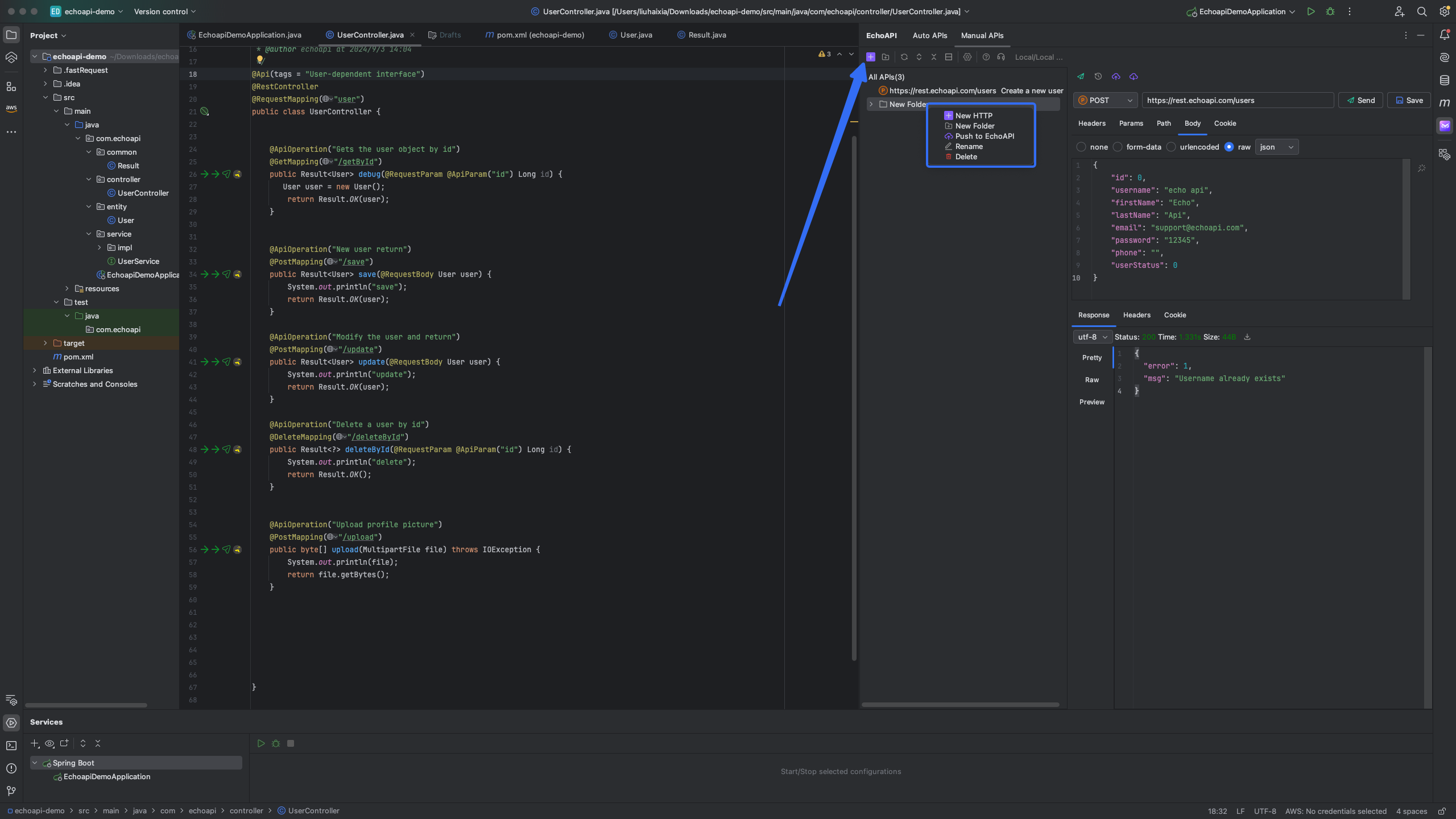
Task: Choose Delete from the context menu
Action: point(966,156)
